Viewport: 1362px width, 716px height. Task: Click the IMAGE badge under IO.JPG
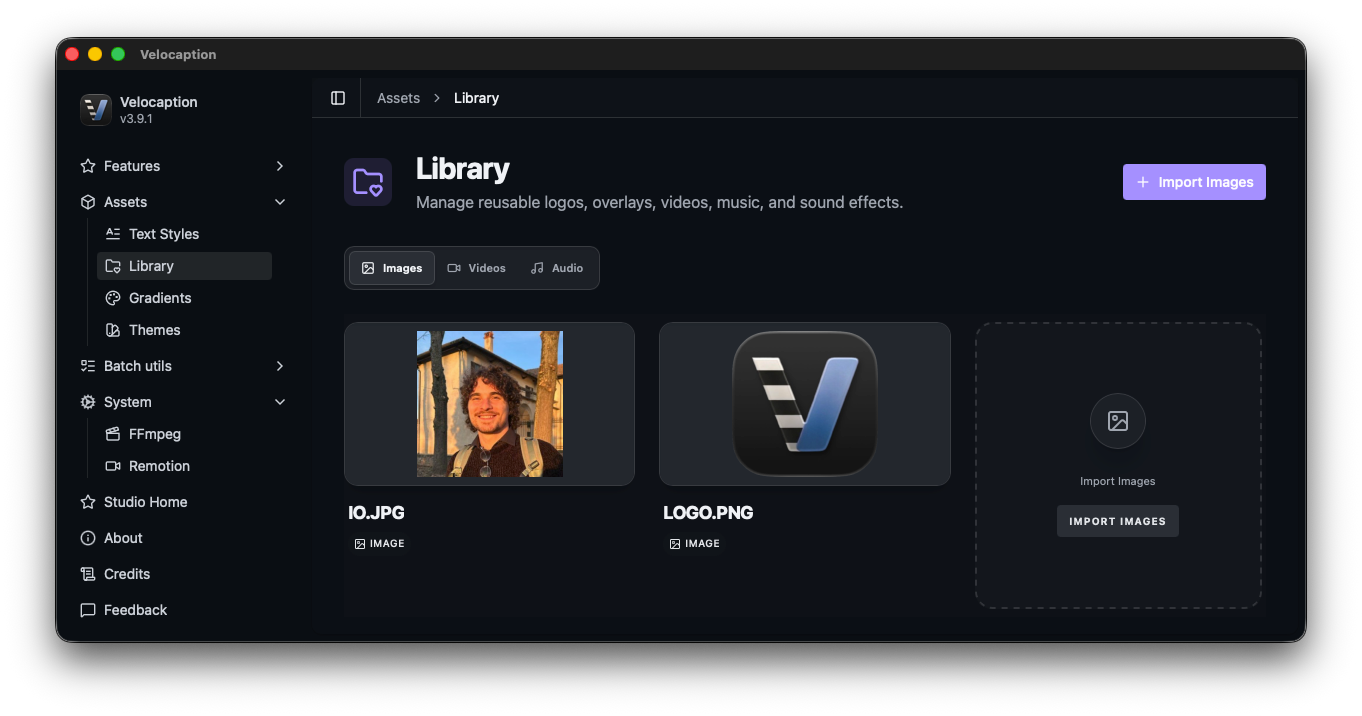coord(379,544)
